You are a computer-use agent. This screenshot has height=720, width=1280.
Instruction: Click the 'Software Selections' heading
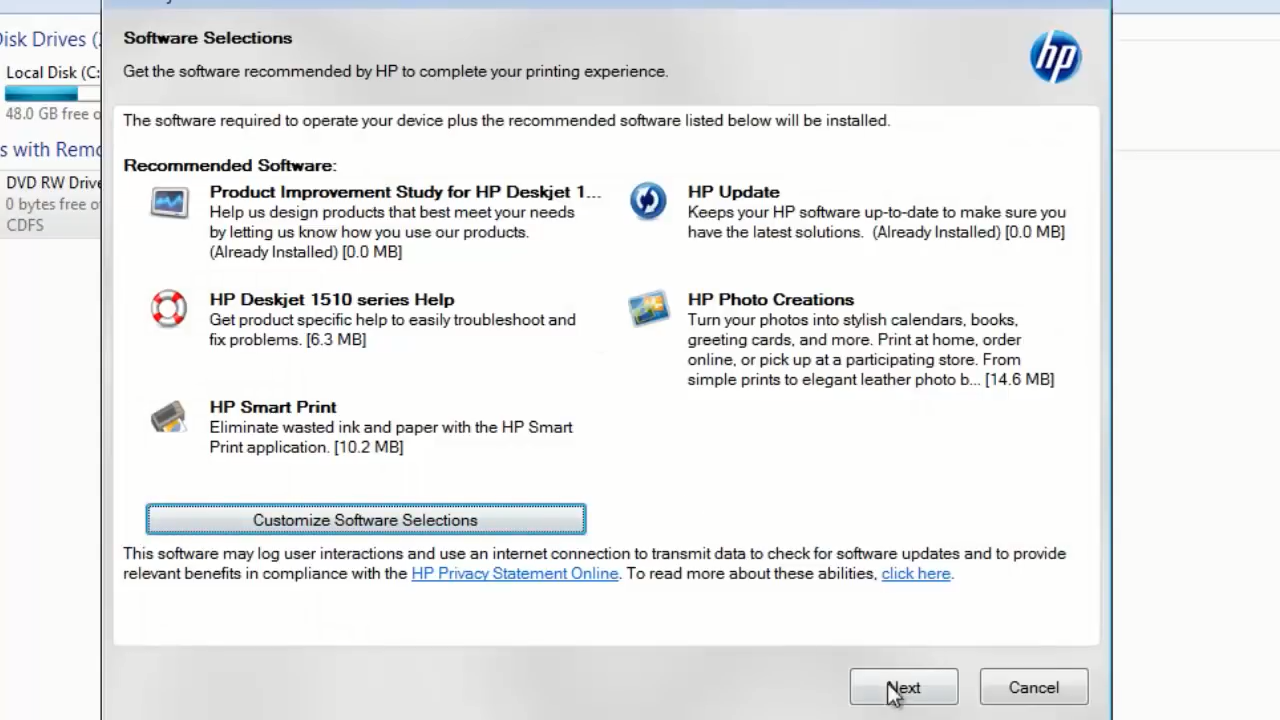click(208, 38)
